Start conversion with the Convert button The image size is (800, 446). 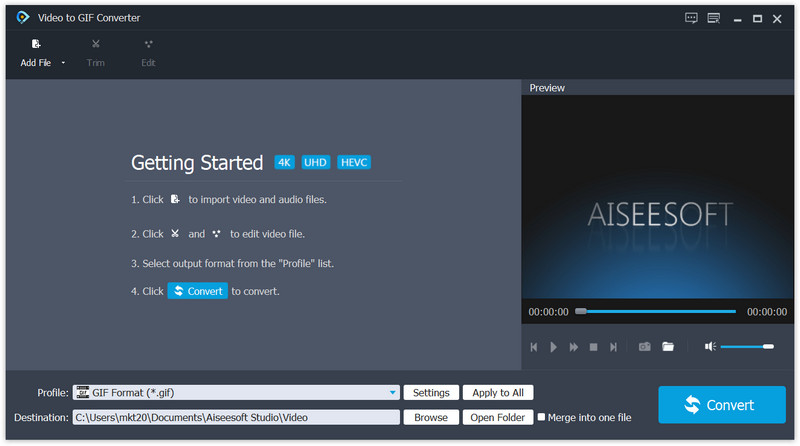tap(719, 405)
